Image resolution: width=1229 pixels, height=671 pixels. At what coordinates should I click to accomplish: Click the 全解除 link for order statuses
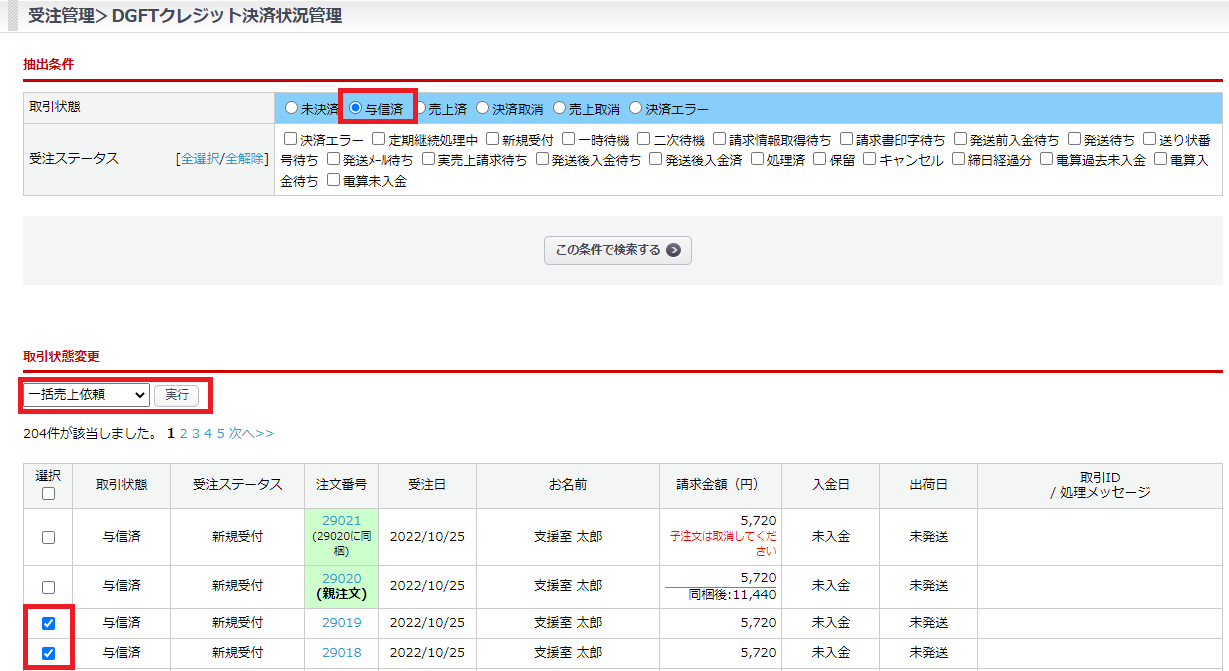(x=245, y=159)
